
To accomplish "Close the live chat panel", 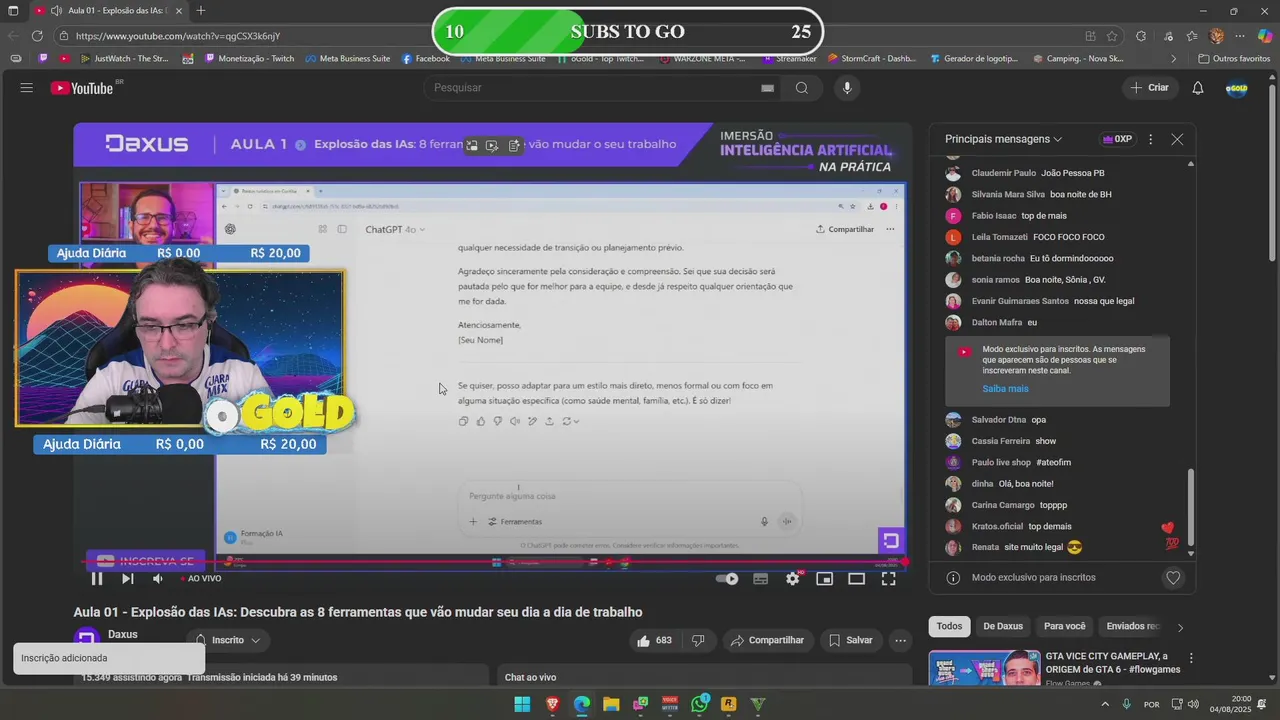I will tap(1177, 139).
